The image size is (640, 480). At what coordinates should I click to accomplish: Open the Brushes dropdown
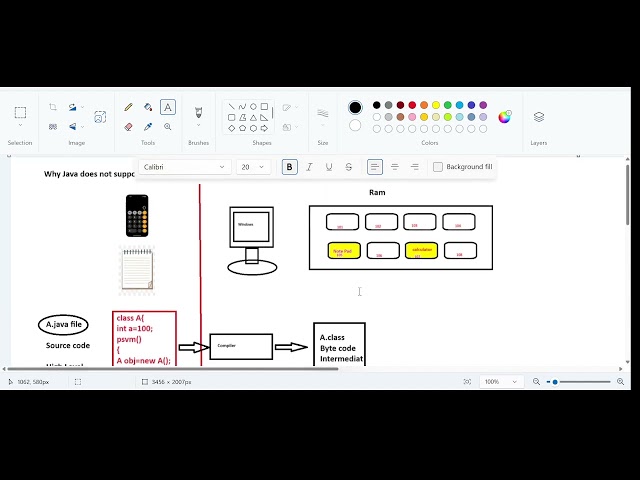[x=198, y=127]
